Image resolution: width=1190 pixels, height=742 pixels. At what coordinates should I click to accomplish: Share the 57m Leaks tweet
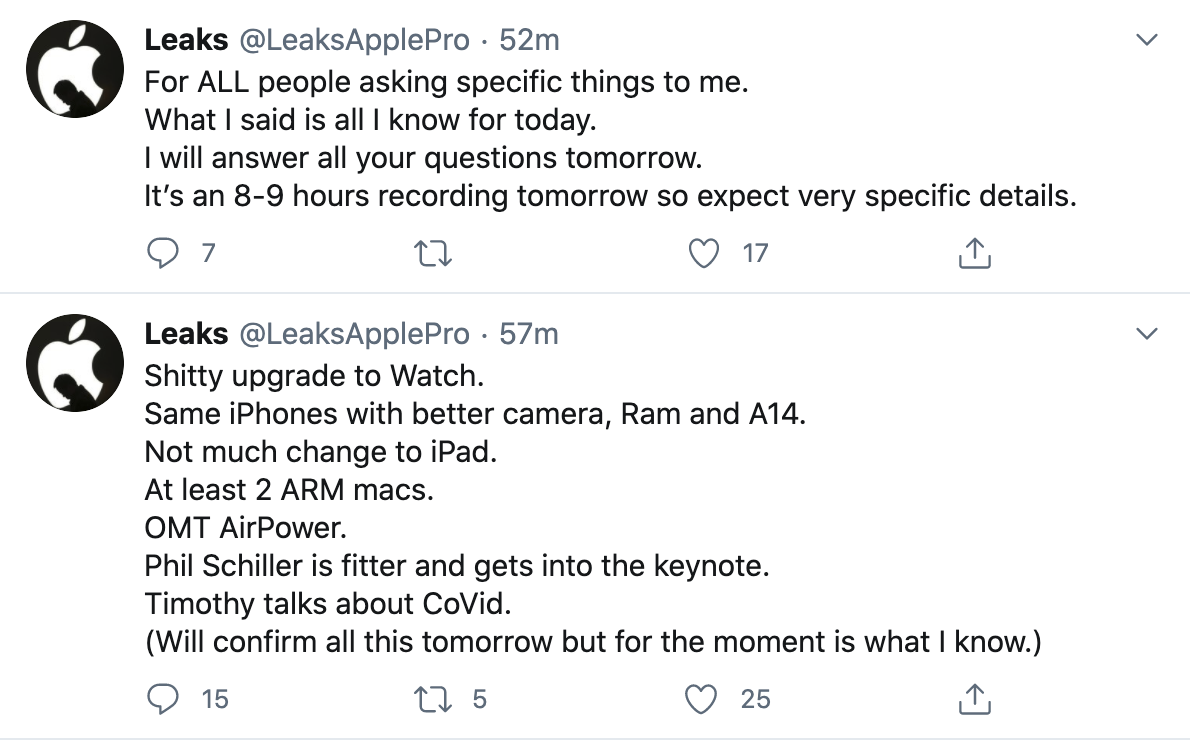(x=974, y=699)
